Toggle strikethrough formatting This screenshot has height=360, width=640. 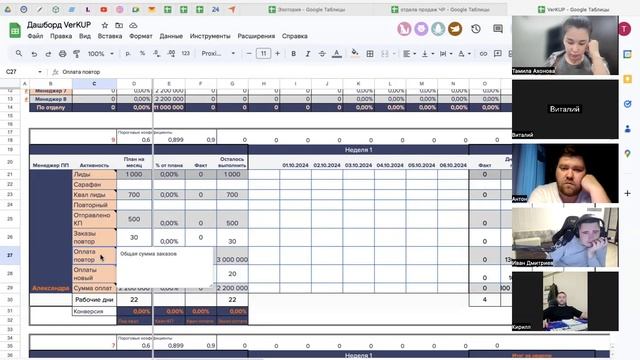(322, 53)
